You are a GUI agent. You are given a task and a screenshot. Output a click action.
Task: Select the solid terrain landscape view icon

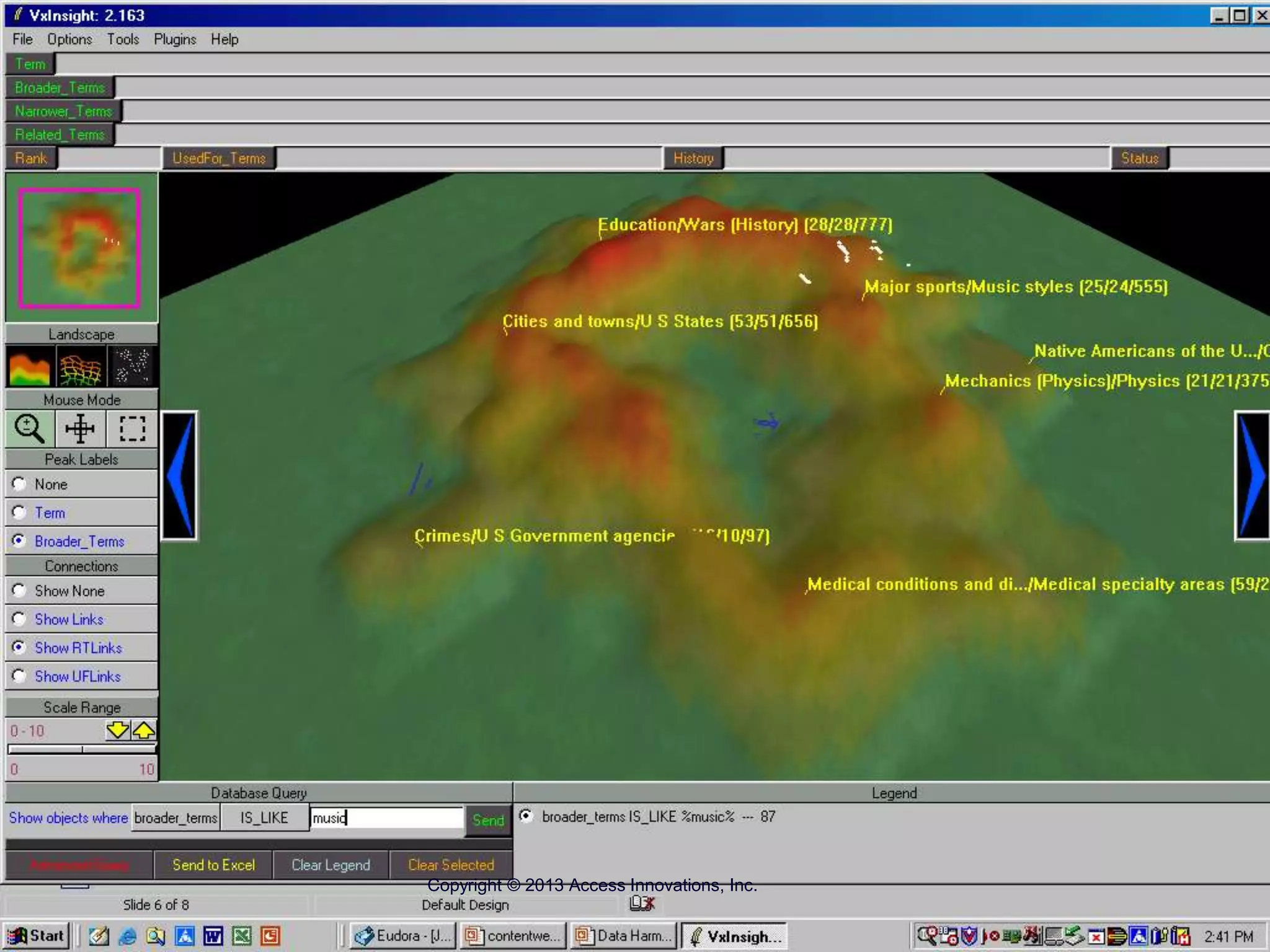coord(29,366)
